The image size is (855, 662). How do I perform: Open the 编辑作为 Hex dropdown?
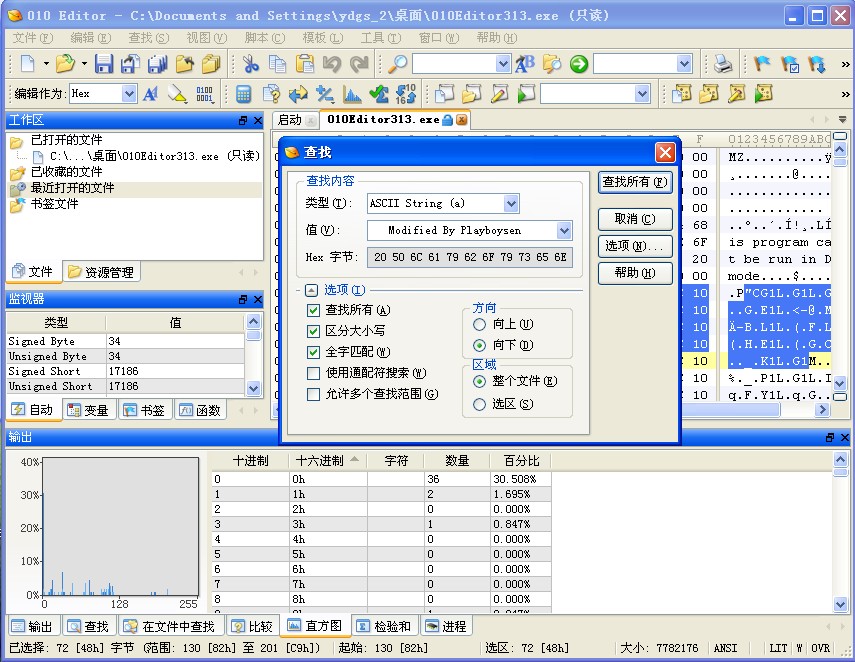click(129, 94)
